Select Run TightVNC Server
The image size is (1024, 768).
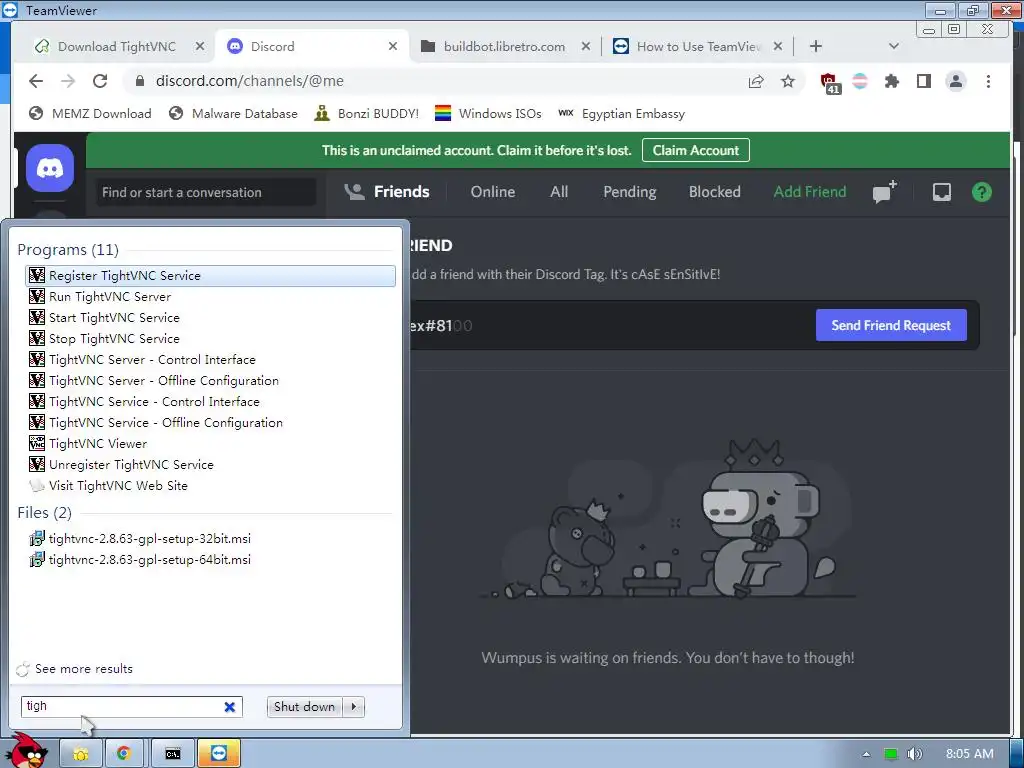click(x=210, y=296)
